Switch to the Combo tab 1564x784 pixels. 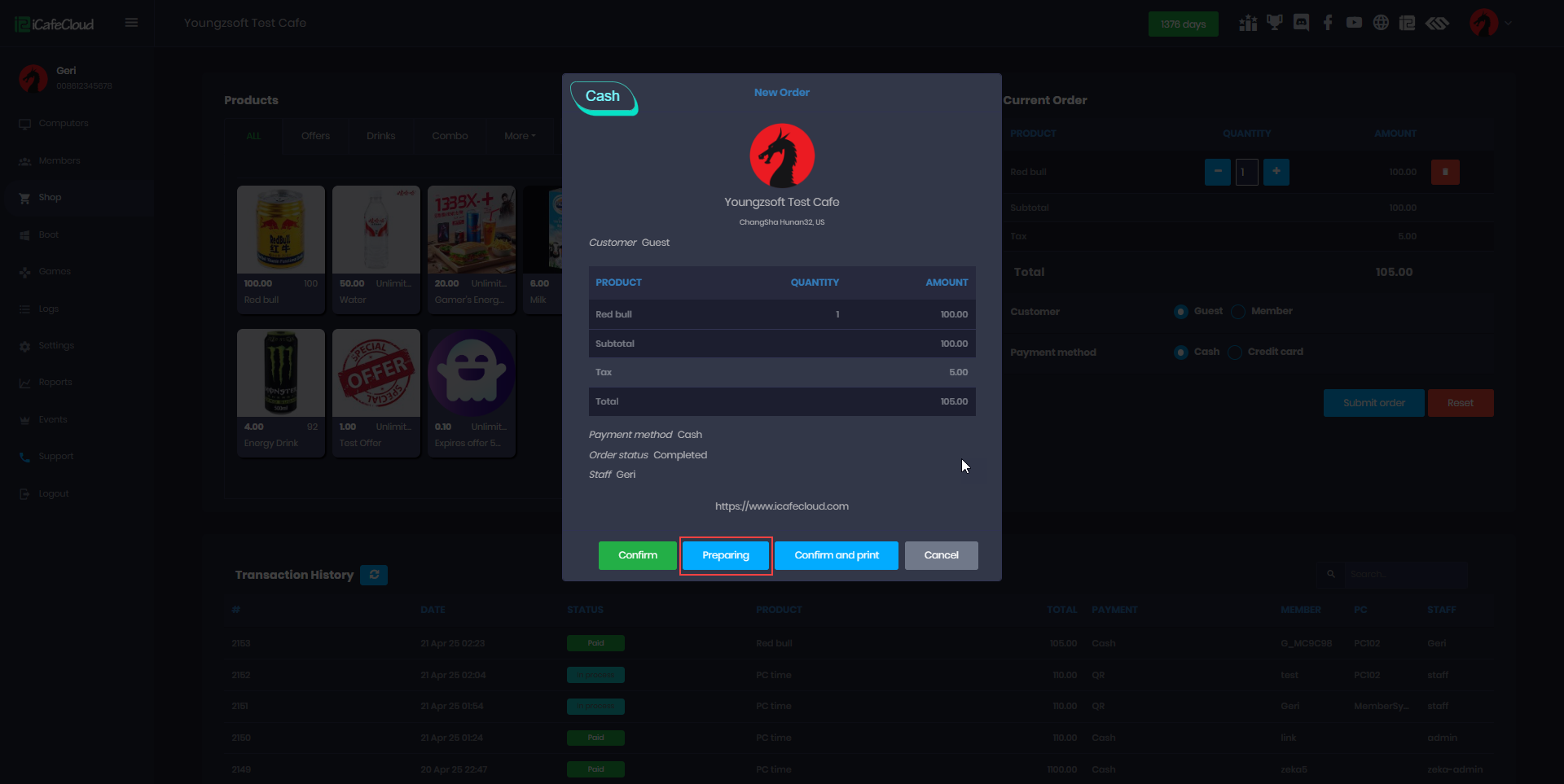click(x=450, y=136)
